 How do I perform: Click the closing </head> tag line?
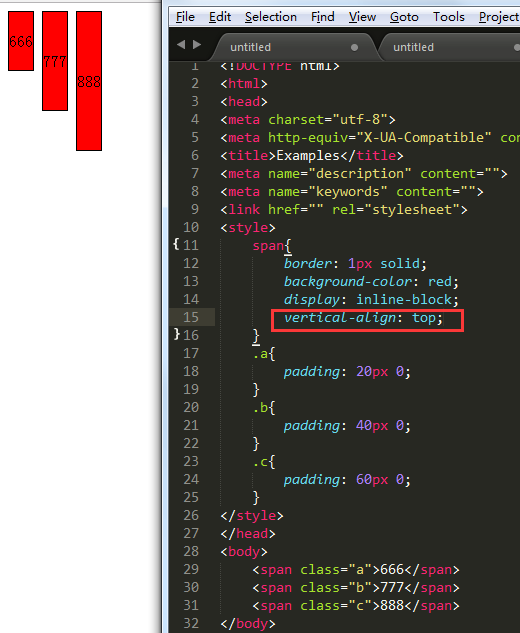click(248, 534)
